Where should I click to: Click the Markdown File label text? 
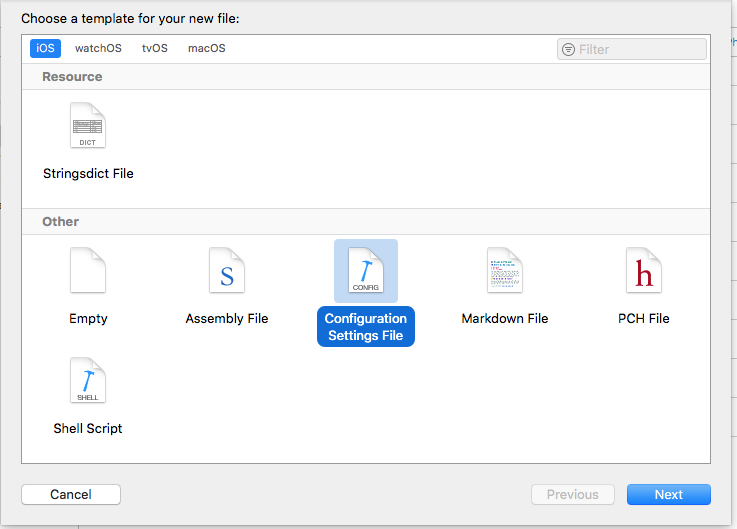pyautogui.click(x=504, y=318)
